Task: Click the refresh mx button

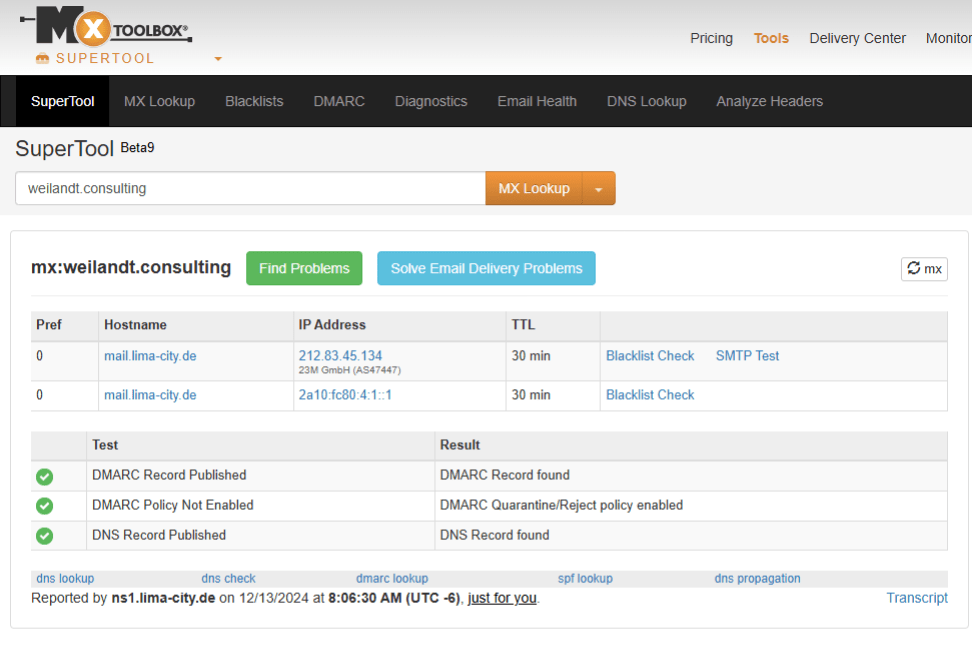Action: 924,268
